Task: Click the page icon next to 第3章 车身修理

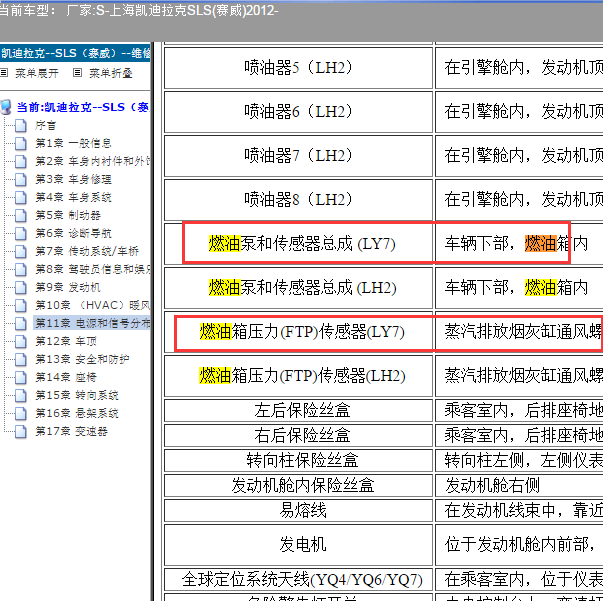Action: pyautogui.click(x=21, y=180)
